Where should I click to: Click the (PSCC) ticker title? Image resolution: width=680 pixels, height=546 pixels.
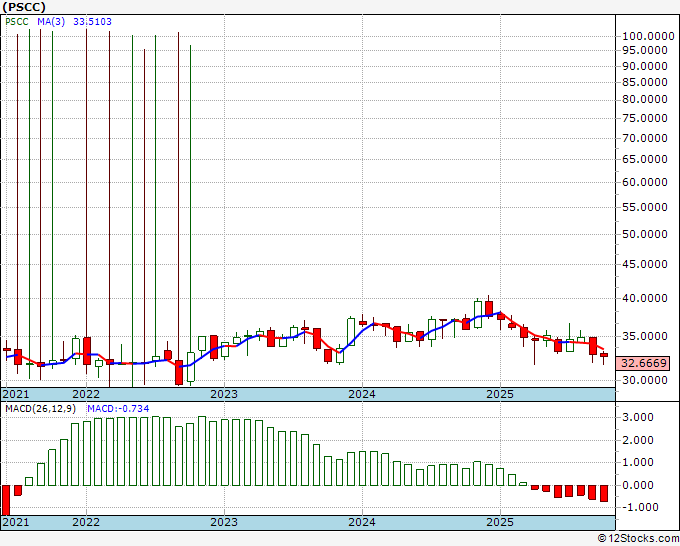[x=24, y=6]
